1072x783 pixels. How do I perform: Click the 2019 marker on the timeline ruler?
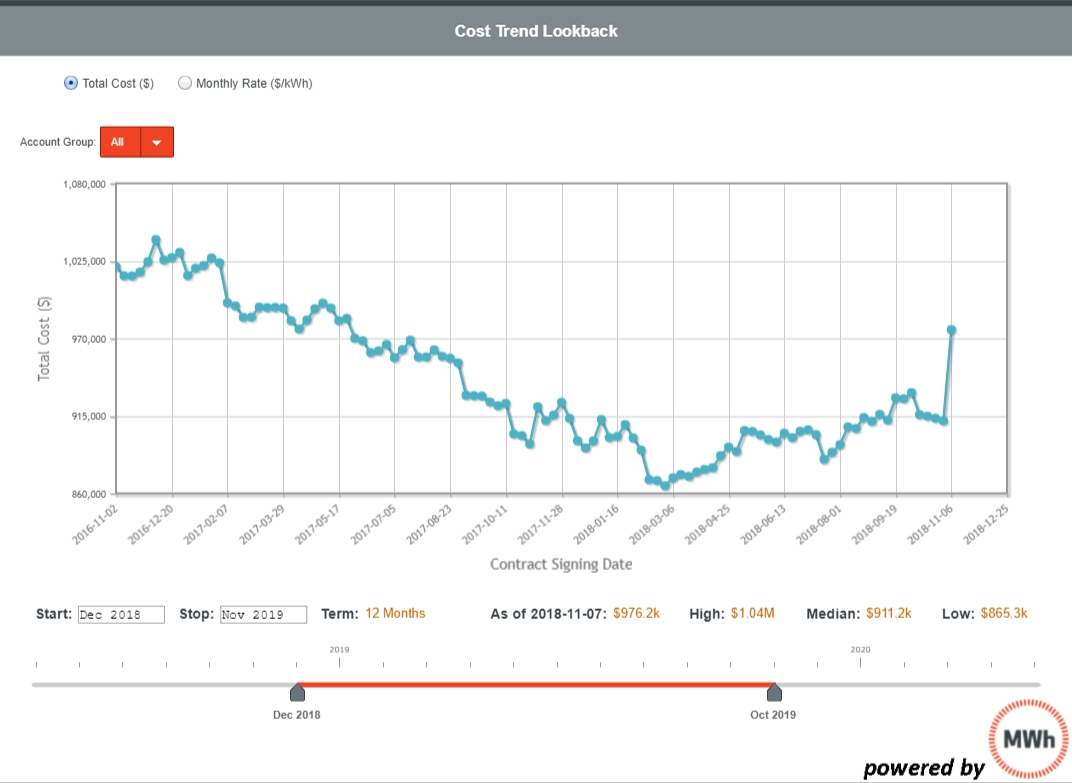[340, 648]
